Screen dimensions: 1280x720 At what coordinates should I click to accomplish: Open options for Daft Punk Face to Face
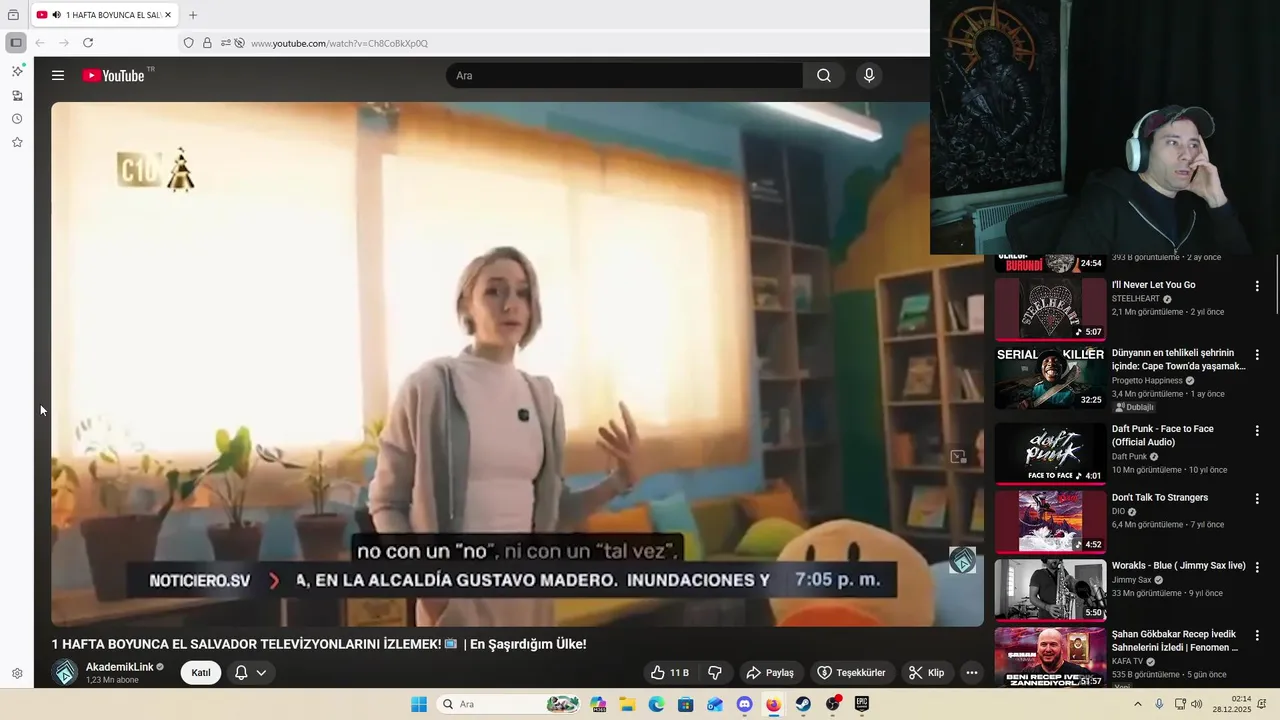click(1257, 431)
